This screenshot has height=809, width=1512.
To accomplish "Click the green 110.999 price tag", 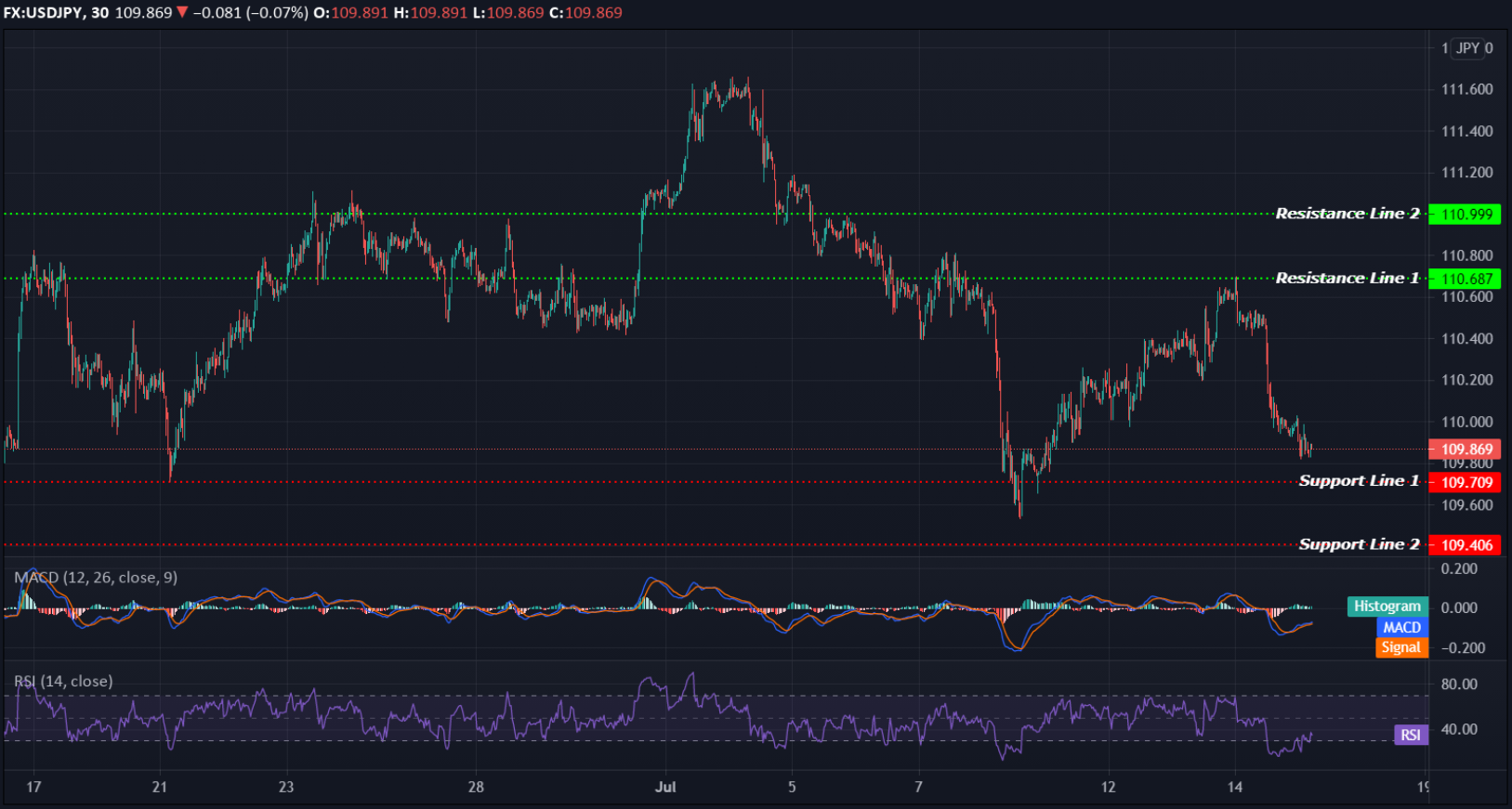I will [1465, 215].
